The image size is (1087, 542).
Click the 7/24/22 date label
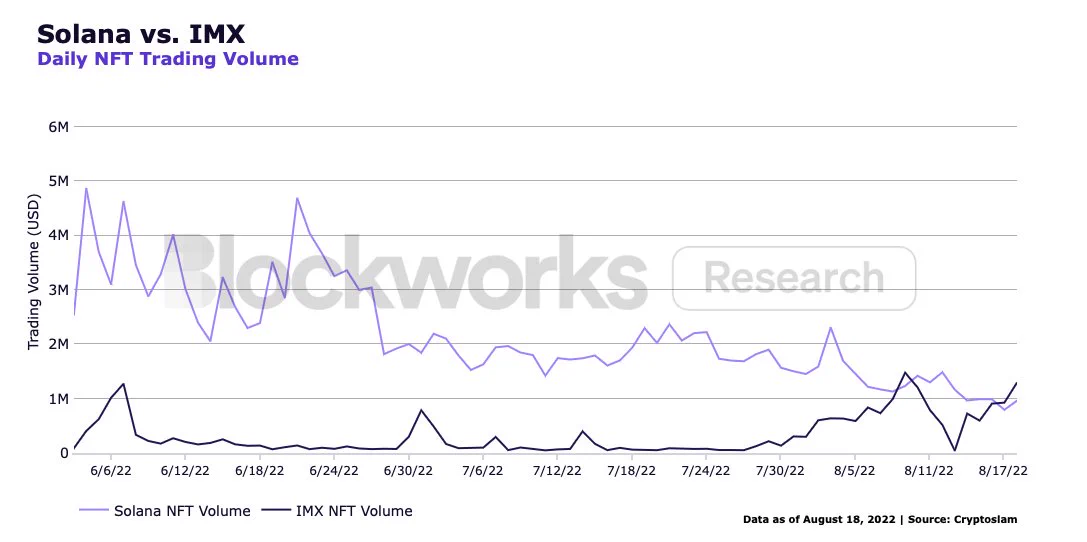(x=706, y=471)
